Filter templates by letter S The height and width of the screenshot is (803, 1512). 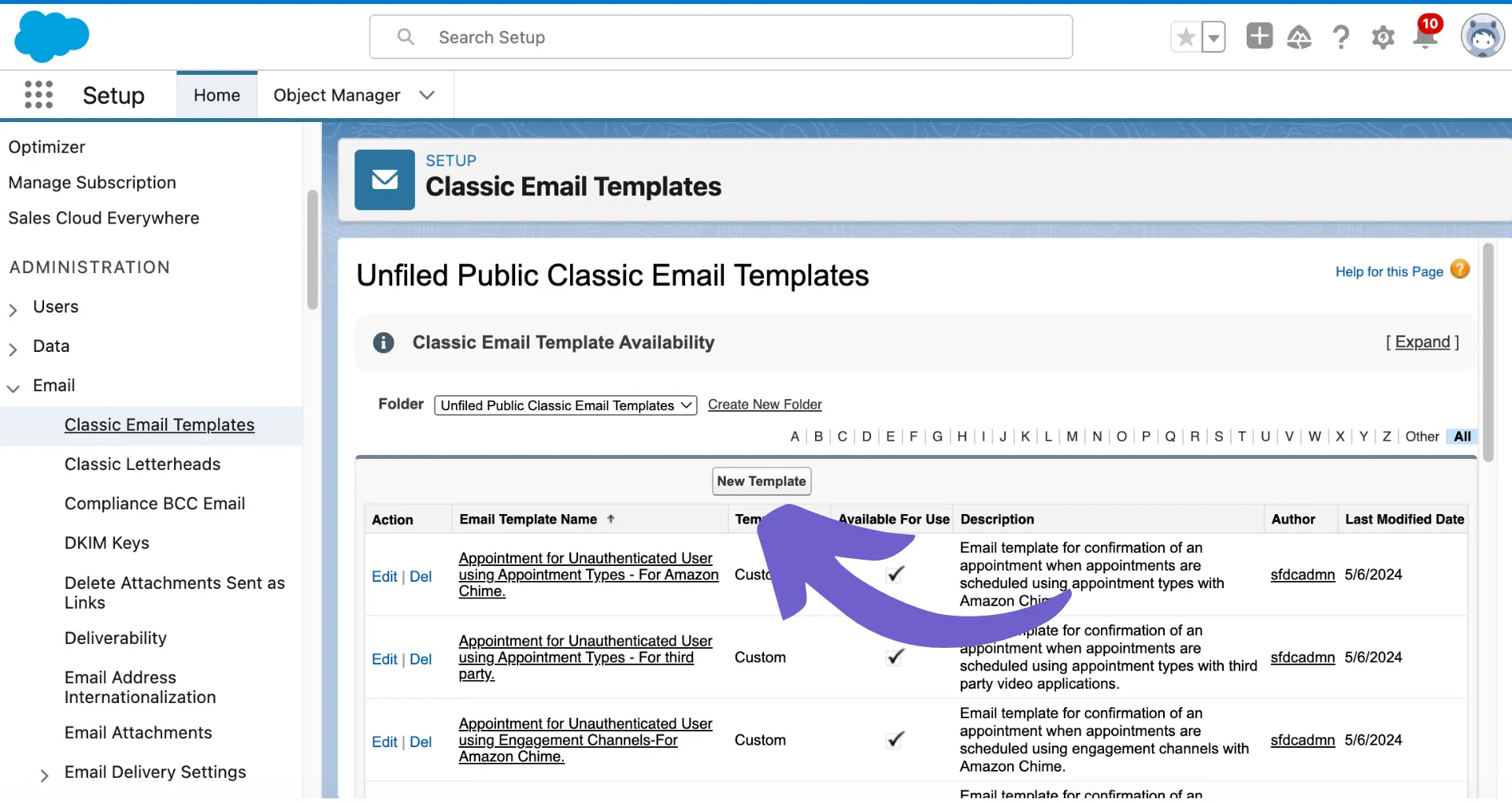tap(1218, 437)
